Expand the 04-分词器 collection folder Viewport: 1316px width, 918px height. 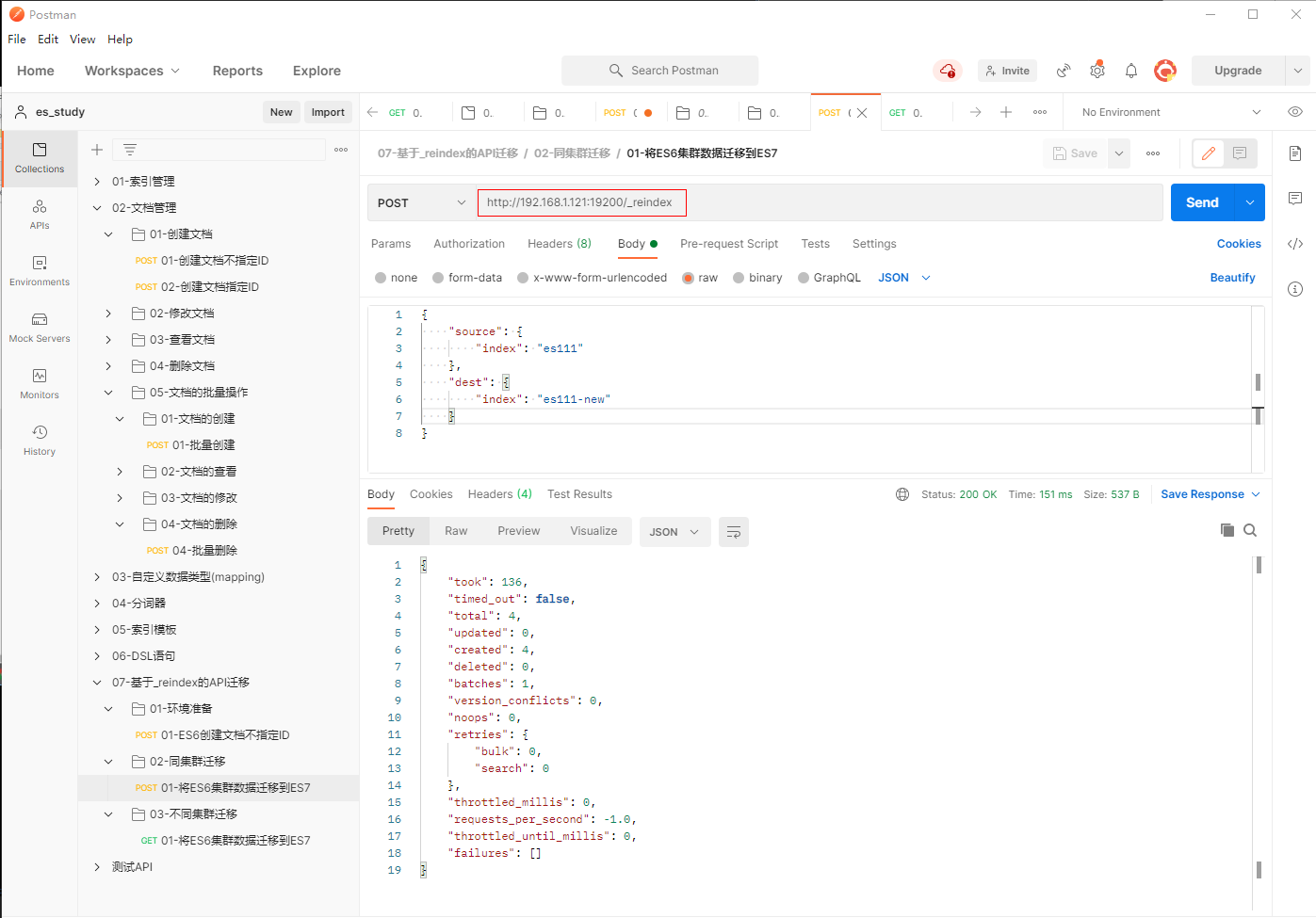point(97,604)
